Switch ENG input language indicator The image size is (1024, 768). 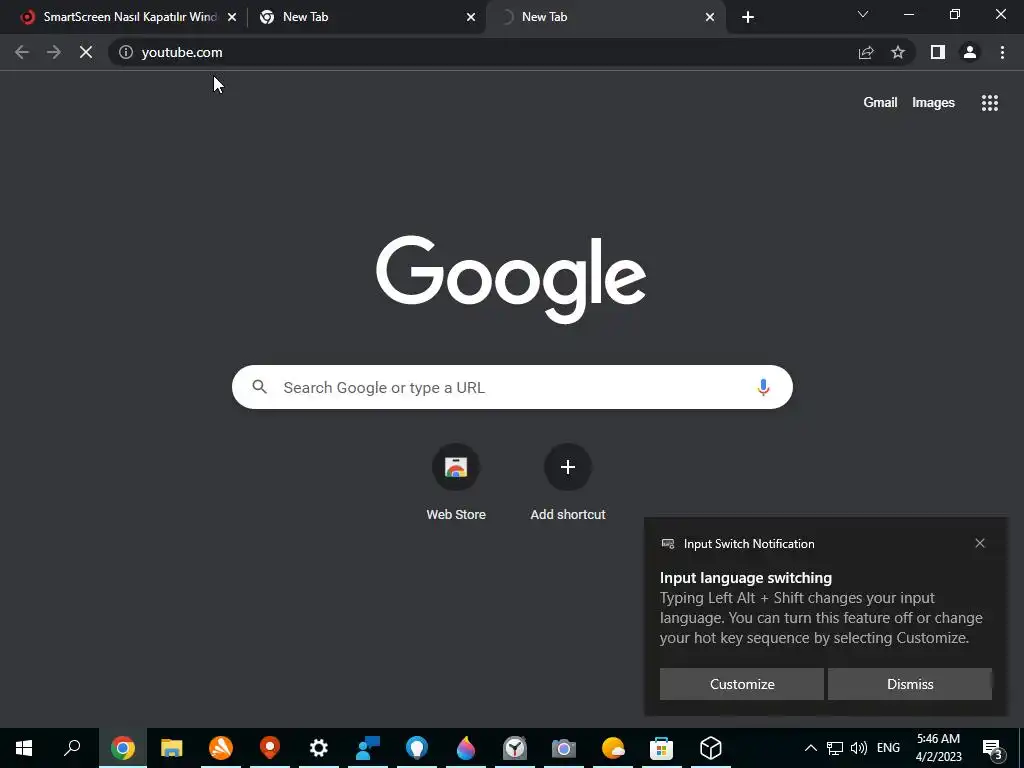click(888, 748)
